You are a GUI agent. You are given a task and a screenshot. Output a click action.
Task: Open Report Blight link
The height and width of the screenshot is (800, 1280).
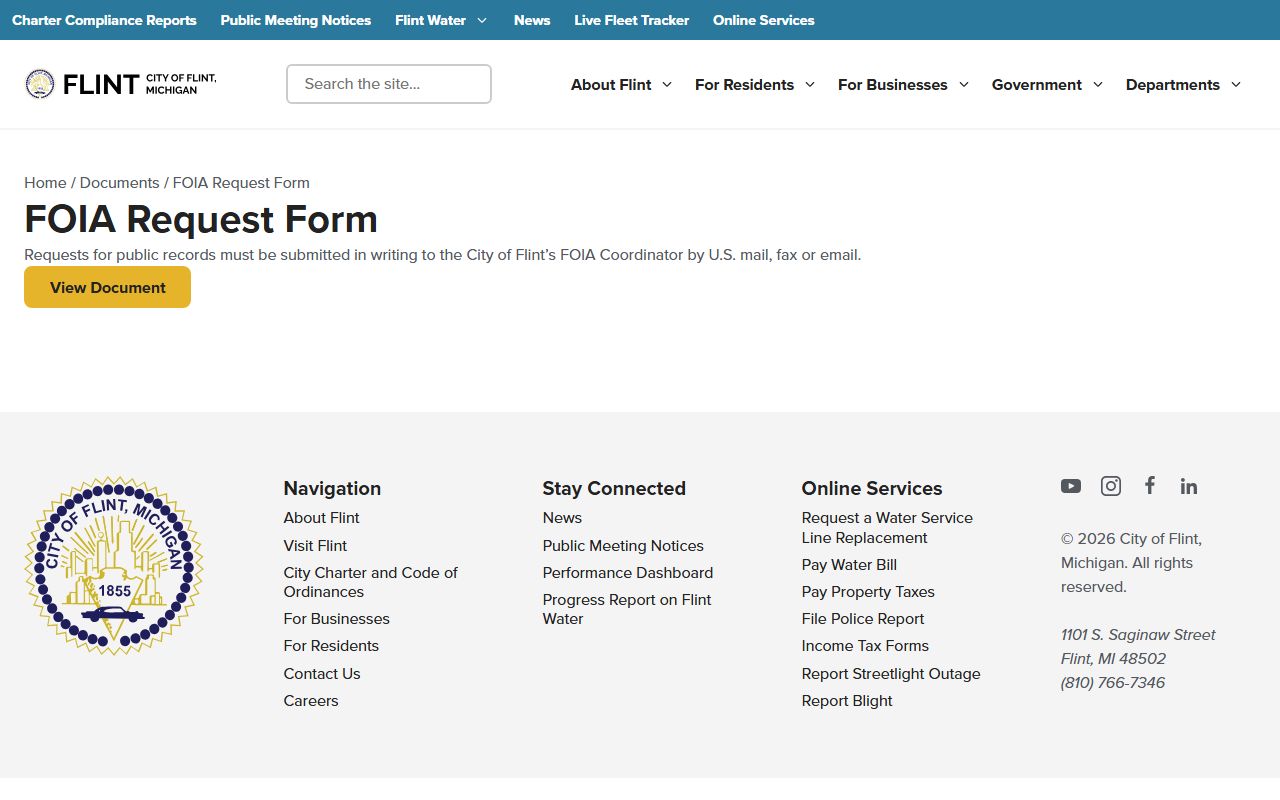pos(847,701)
